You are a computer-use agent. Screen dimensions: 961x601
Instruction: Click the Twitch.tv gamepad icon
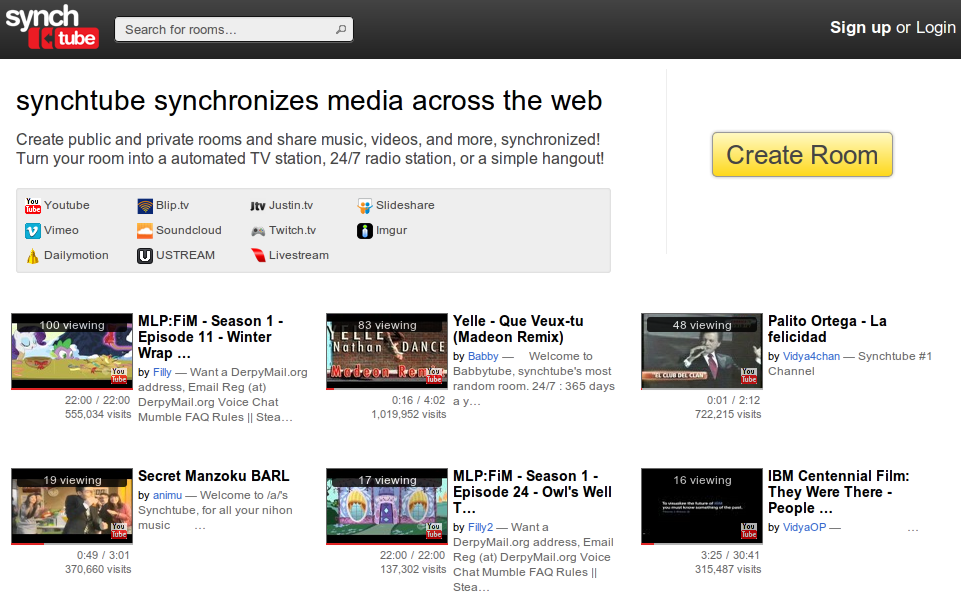tap(258, 231)
